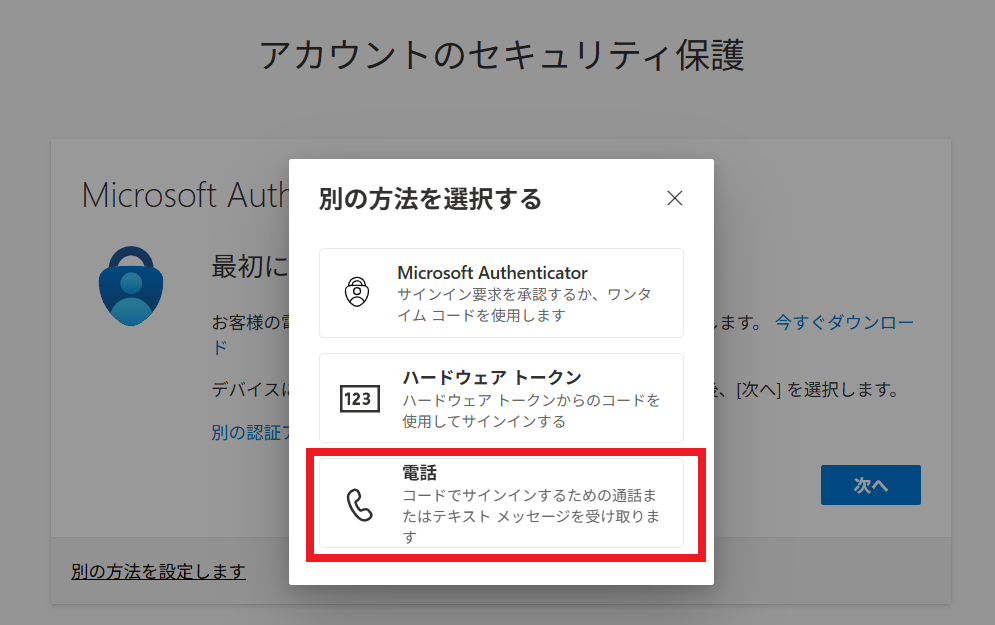Close the 別の方法を選択する dialog
The image size is (995, 625).
(x=675, y=198)
